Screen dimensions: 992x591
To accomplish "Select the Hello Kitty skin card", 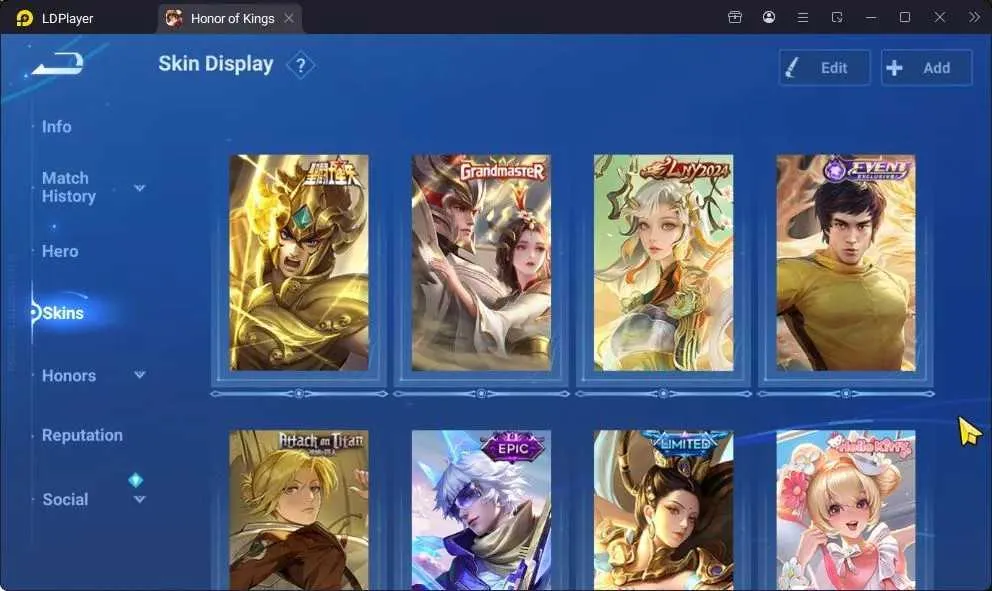I will (x=846, y=511).
